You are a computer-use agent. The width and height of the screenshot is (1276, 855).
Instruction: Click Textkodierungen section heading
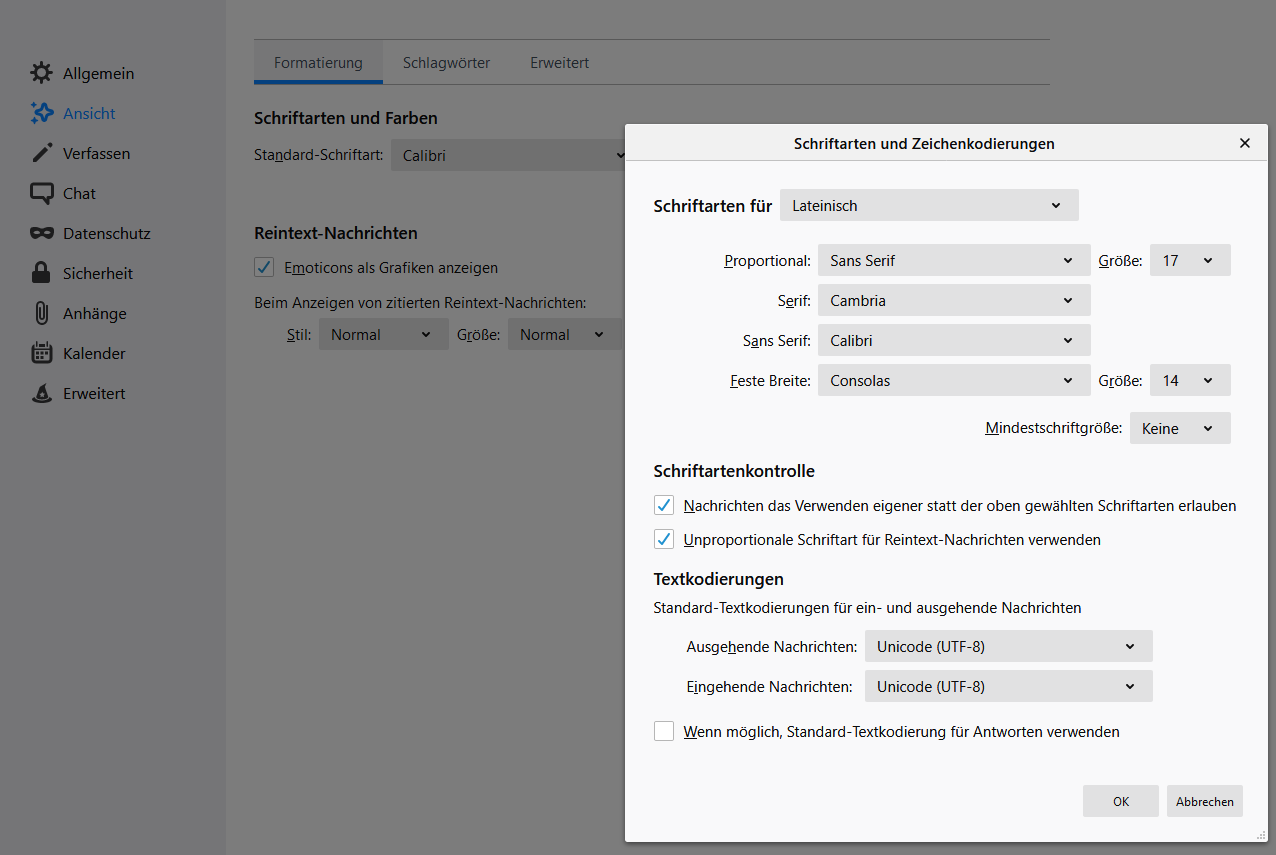(718, 578)
